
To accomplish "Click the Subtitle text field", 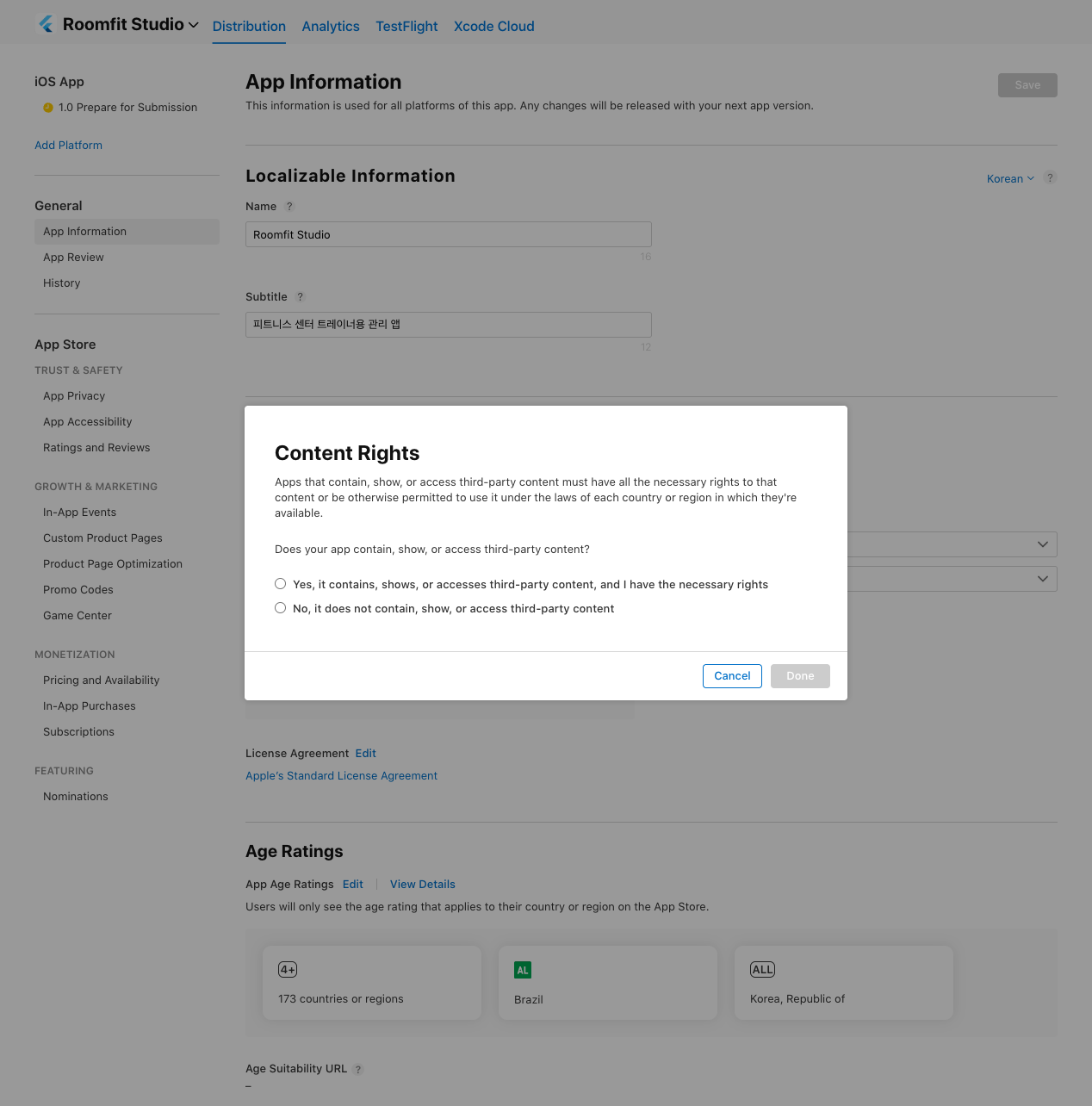I will point(448,325).
